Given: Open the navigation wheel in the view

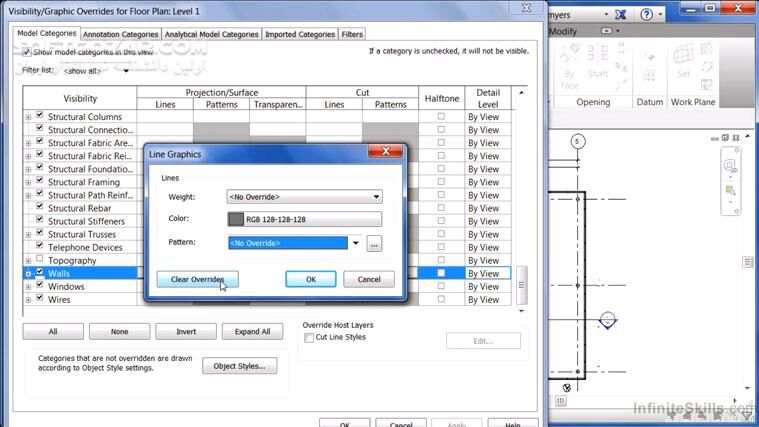Looking at the screenshot, I should tap(732, 166).
